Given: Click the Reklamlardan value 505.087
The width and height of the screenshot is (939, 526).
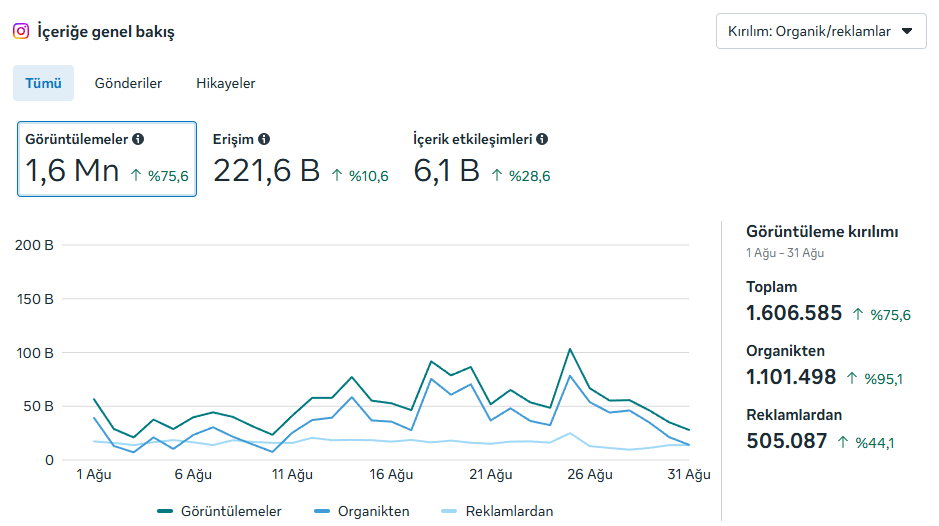Looking at the screenshot, I should (786, 441).
